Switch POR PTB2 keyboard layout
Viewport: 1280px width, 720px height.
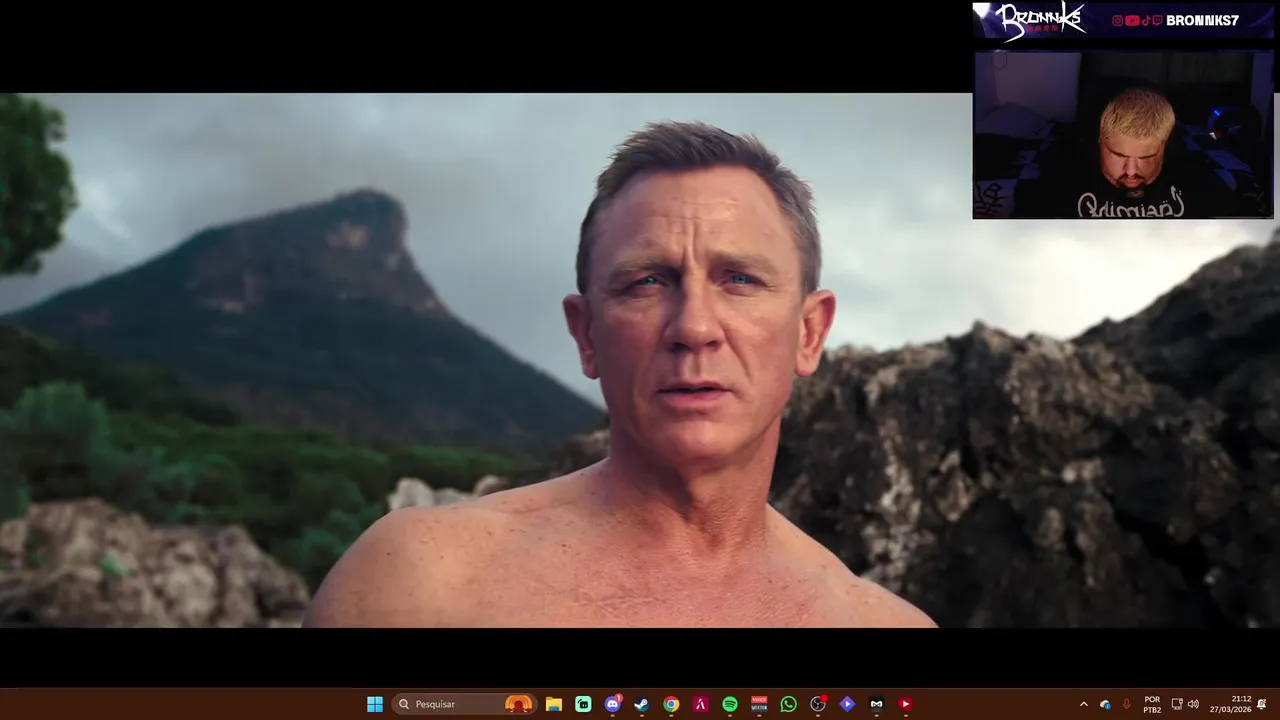[1152, 704]
